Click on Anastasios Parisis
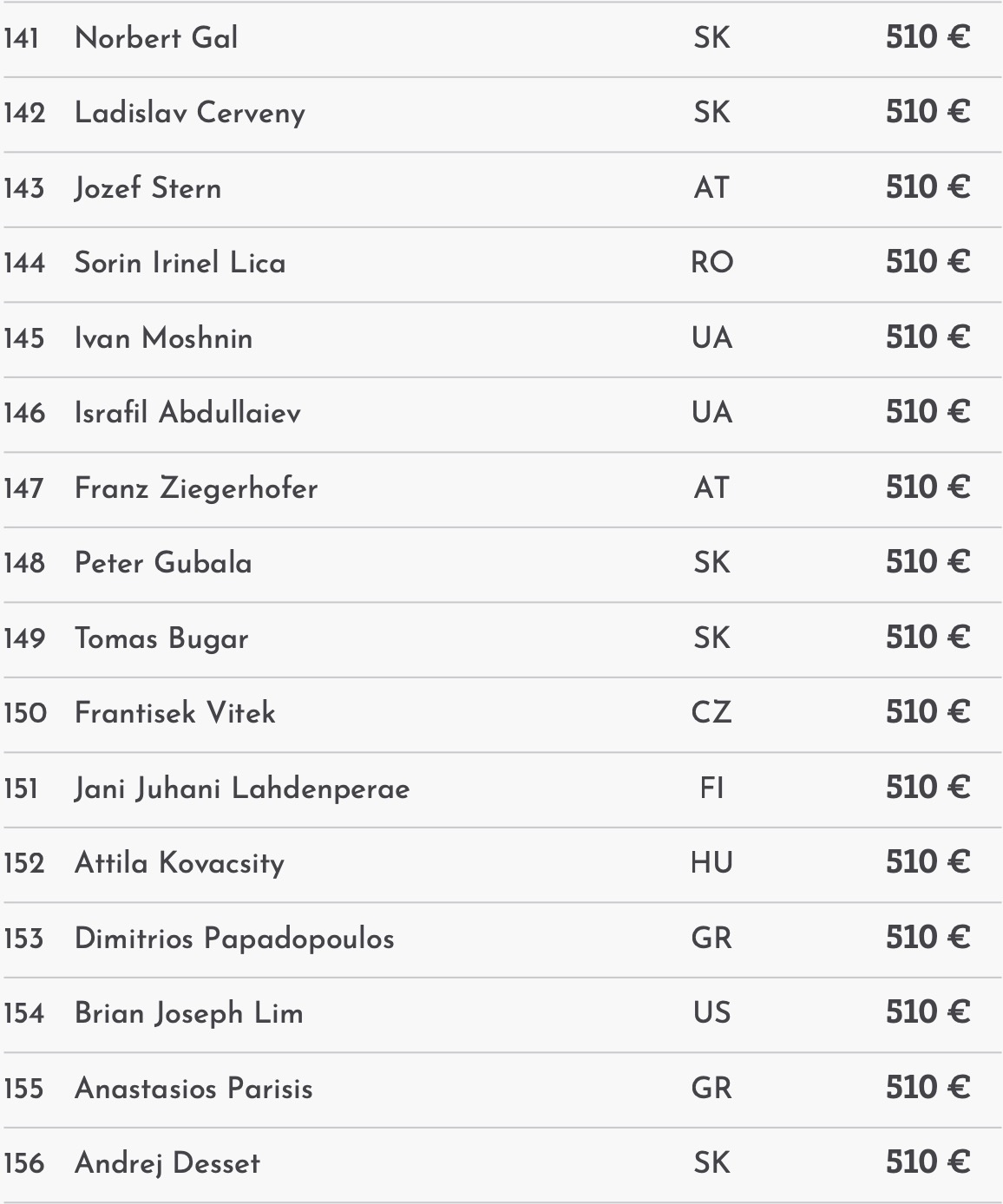This screenshot has width=1003, height=1204. (193, 1089)
